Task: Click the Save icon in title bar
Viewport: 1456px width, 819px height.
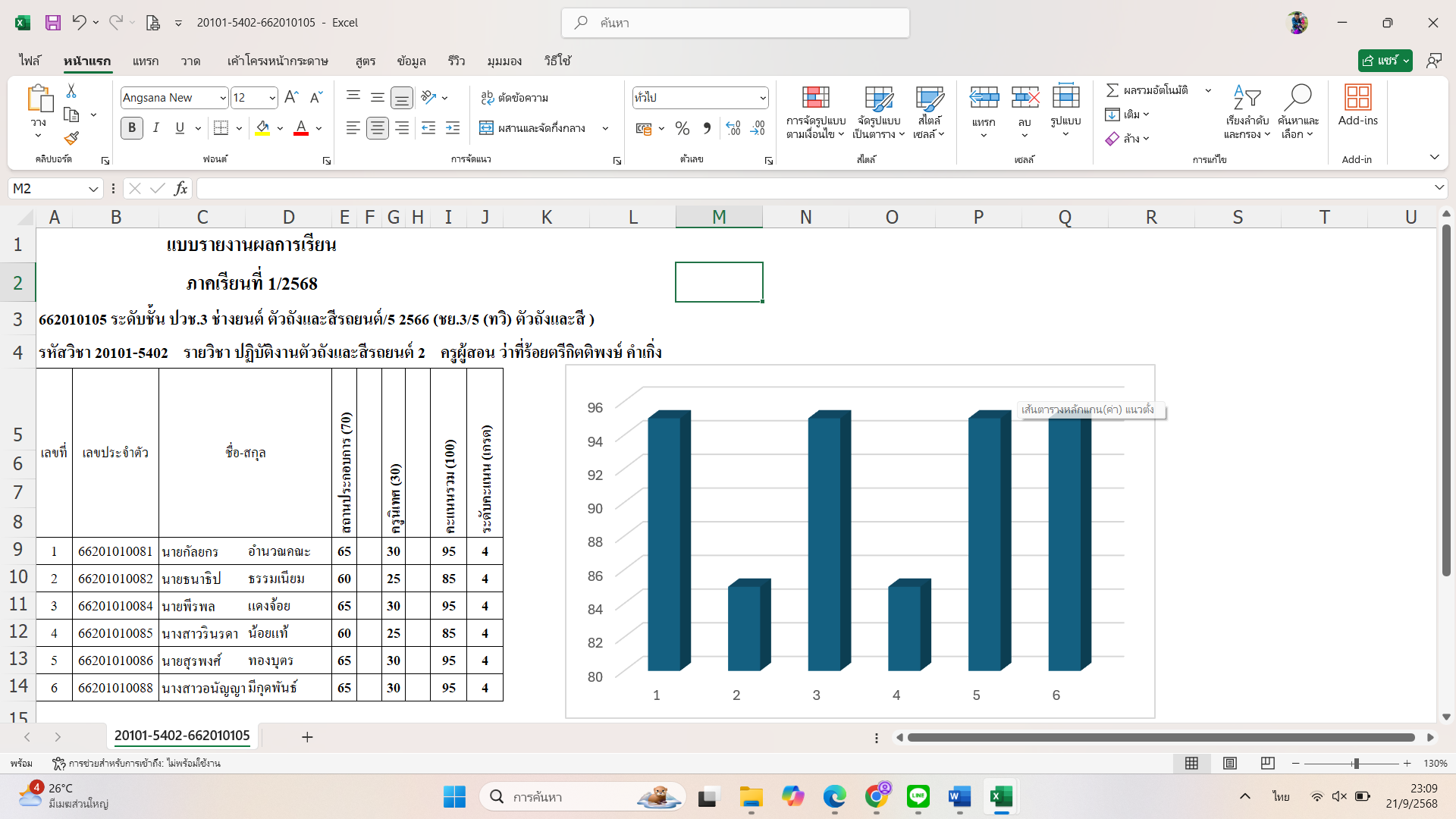Action: 52,23
